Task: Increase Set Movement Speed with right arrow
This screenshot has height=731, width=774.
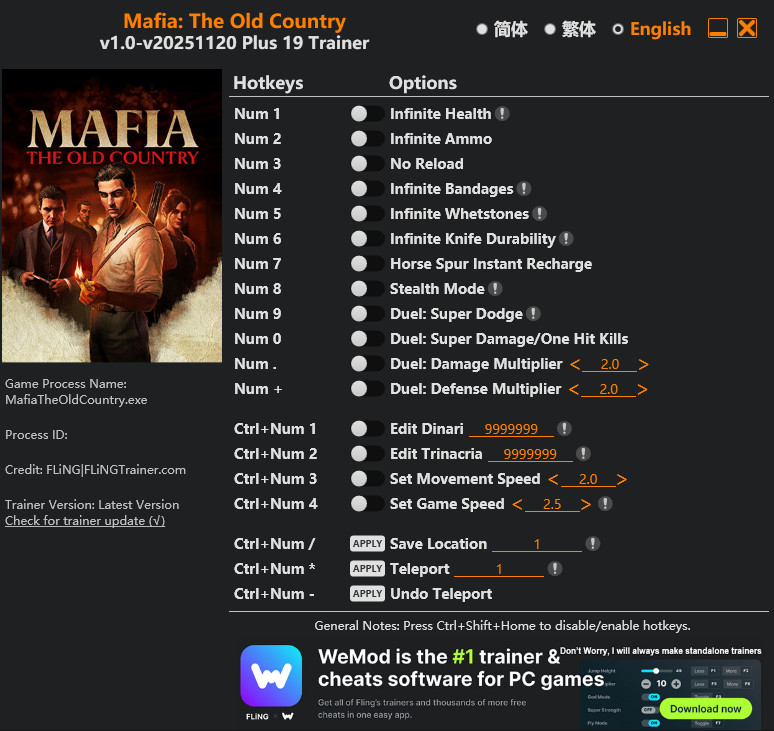Action: coord(621,479)
